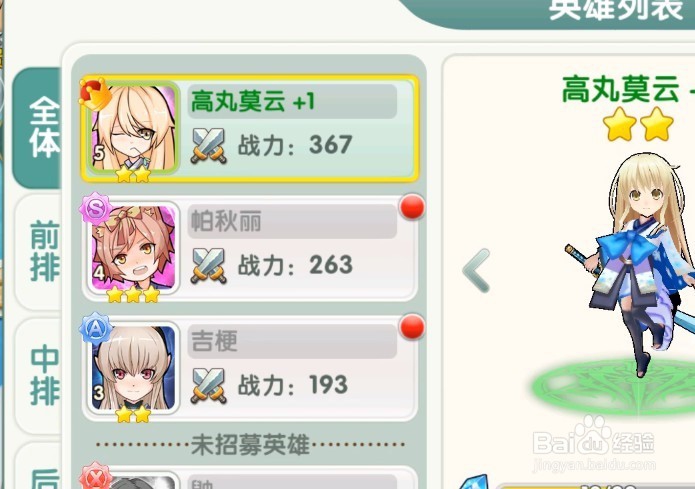
Task: Tap the red notification dot on 帕秋丽
Action: (412, 207)
